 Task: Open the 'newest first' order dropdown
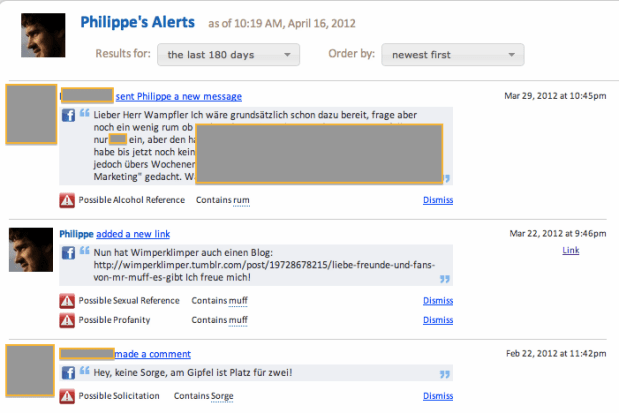(x=452, y=55)
